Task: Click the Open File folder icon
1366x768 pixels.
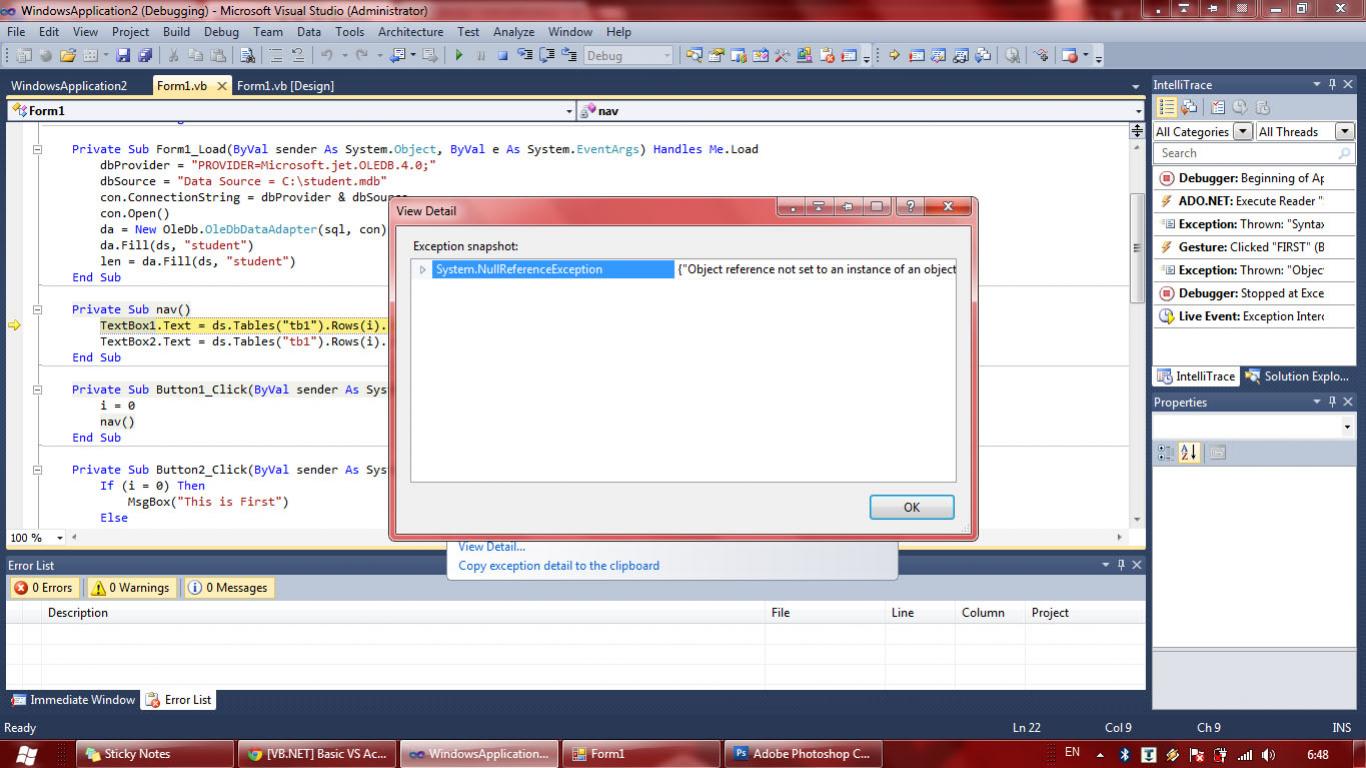Action: point(67,56)
